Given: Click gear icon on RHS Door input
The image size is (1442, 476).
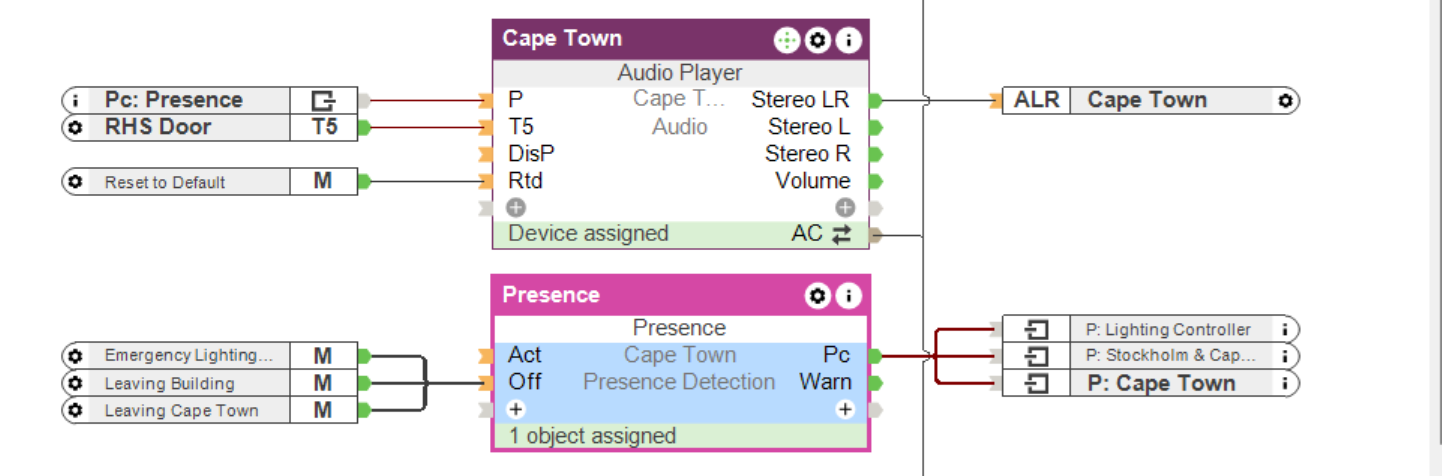Looking at the screenshot, I should pos(75,128).
